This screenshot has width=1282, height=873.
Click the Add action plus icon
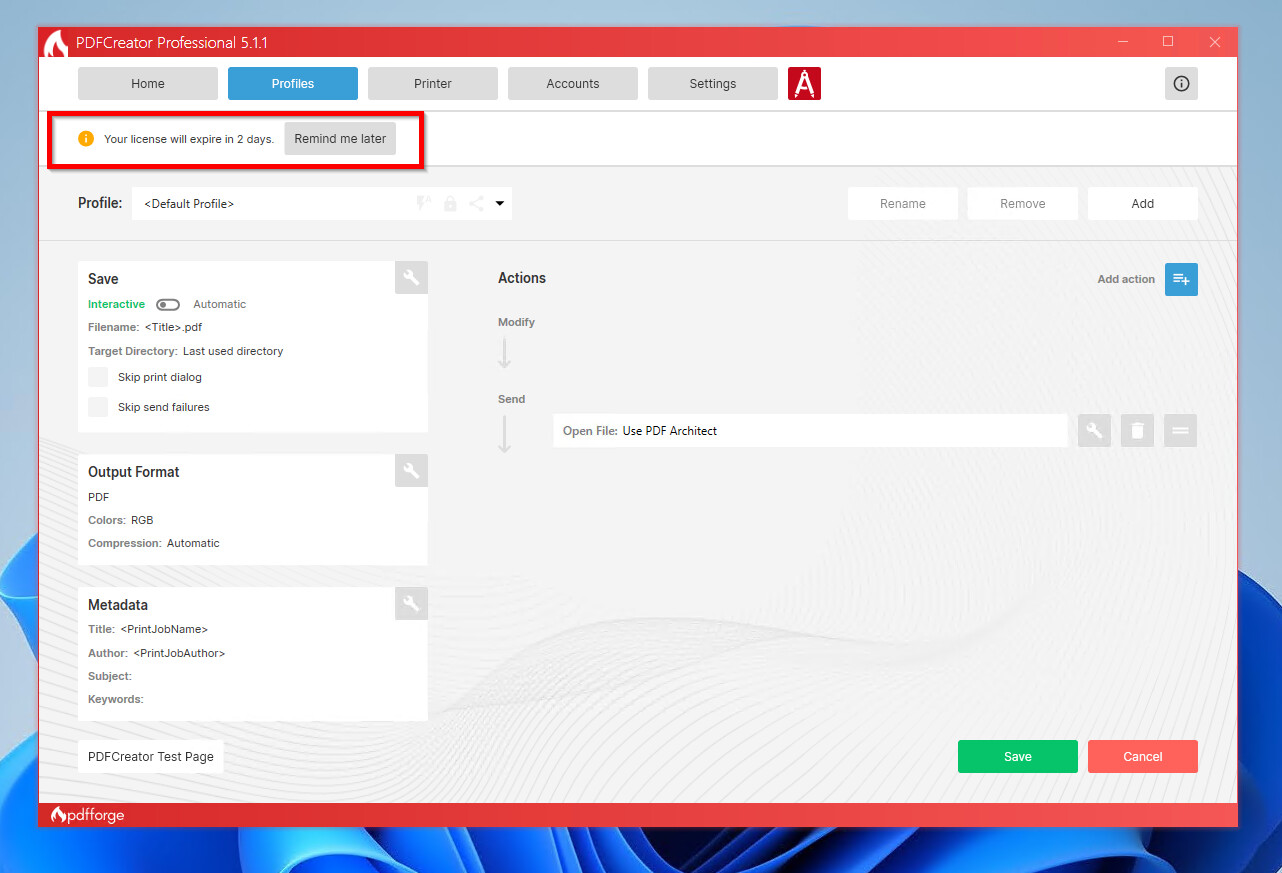click(x=1181, y=280)
